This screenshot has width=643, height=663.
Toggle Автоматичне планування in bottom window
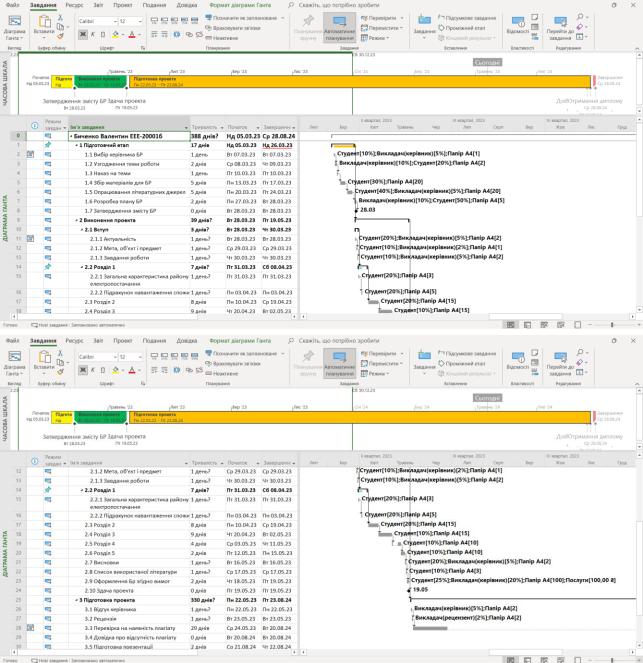[339, 363]
